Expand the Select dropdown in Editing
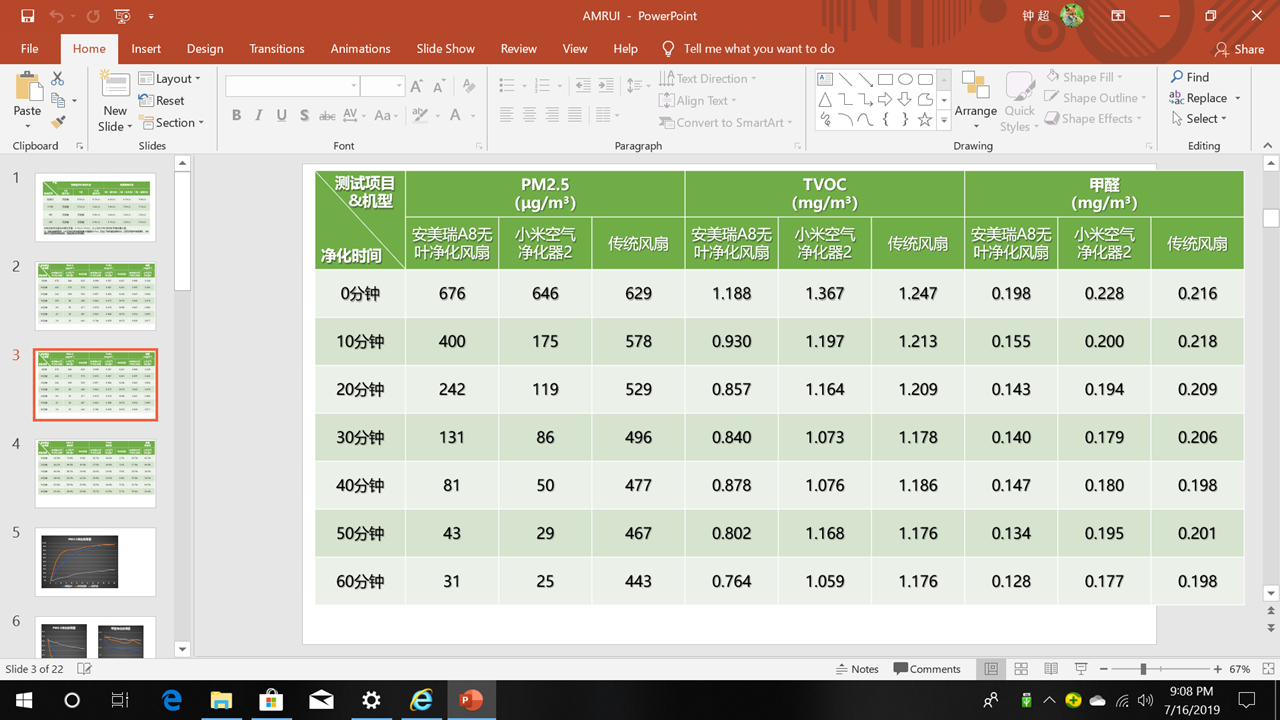 click(1206, 118)
